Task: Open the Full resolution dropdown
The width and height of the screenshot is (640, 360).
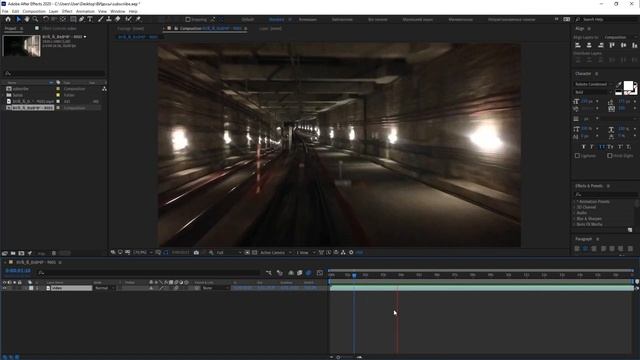Action: pos(229,253)
